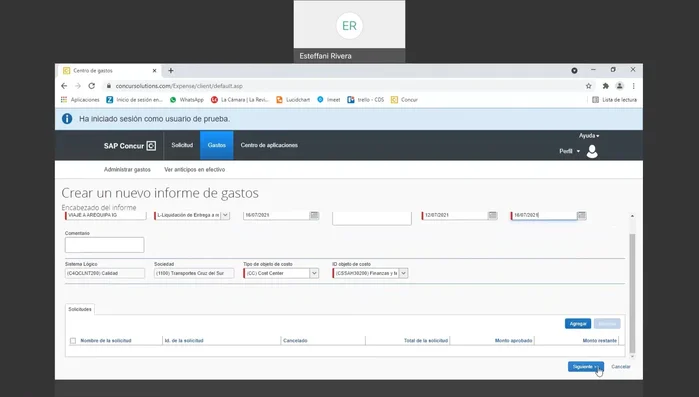The image size is (699, 397).
Task: Click the info icon in the blue banner
Action: [x=67, y=119]
